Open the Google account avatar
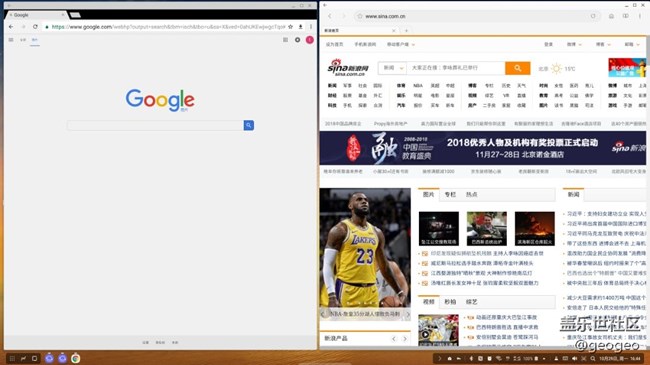 click(x=310, y=40)
